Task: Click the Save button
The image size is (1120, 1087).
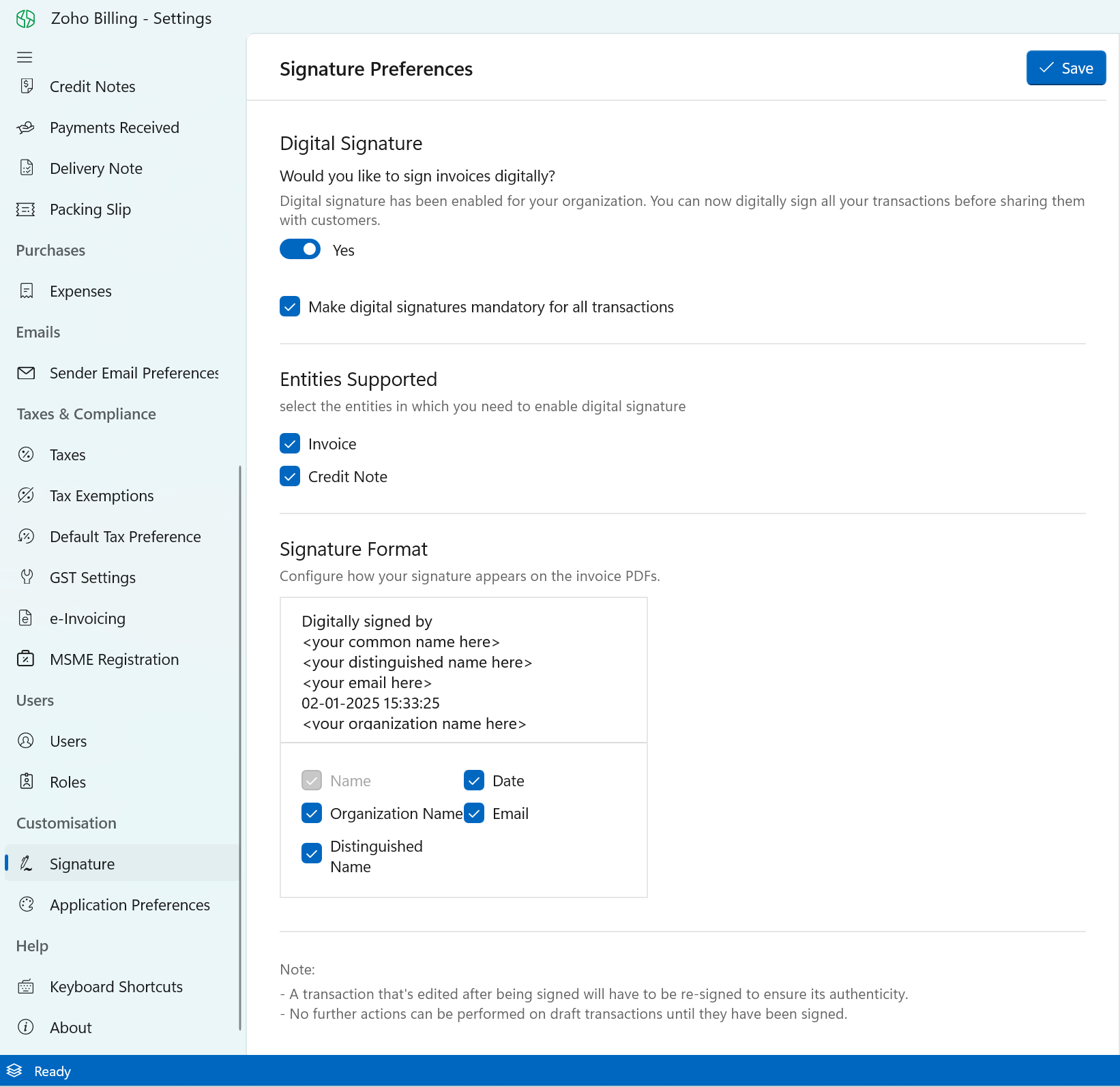Action: pyautogui.click(x=1065, y=68)
